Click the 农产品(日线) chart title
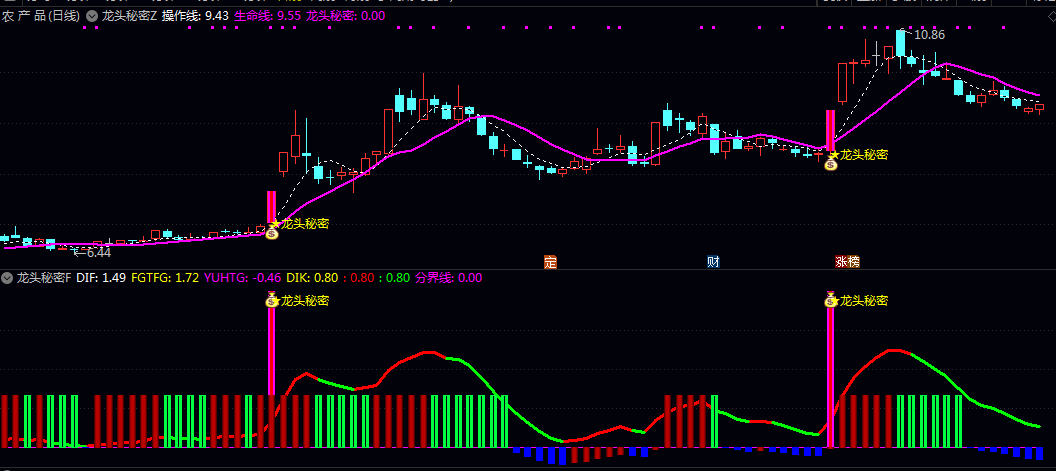Screen dimensions: 1056x471 pyautogui.click(x=40, y=15)
